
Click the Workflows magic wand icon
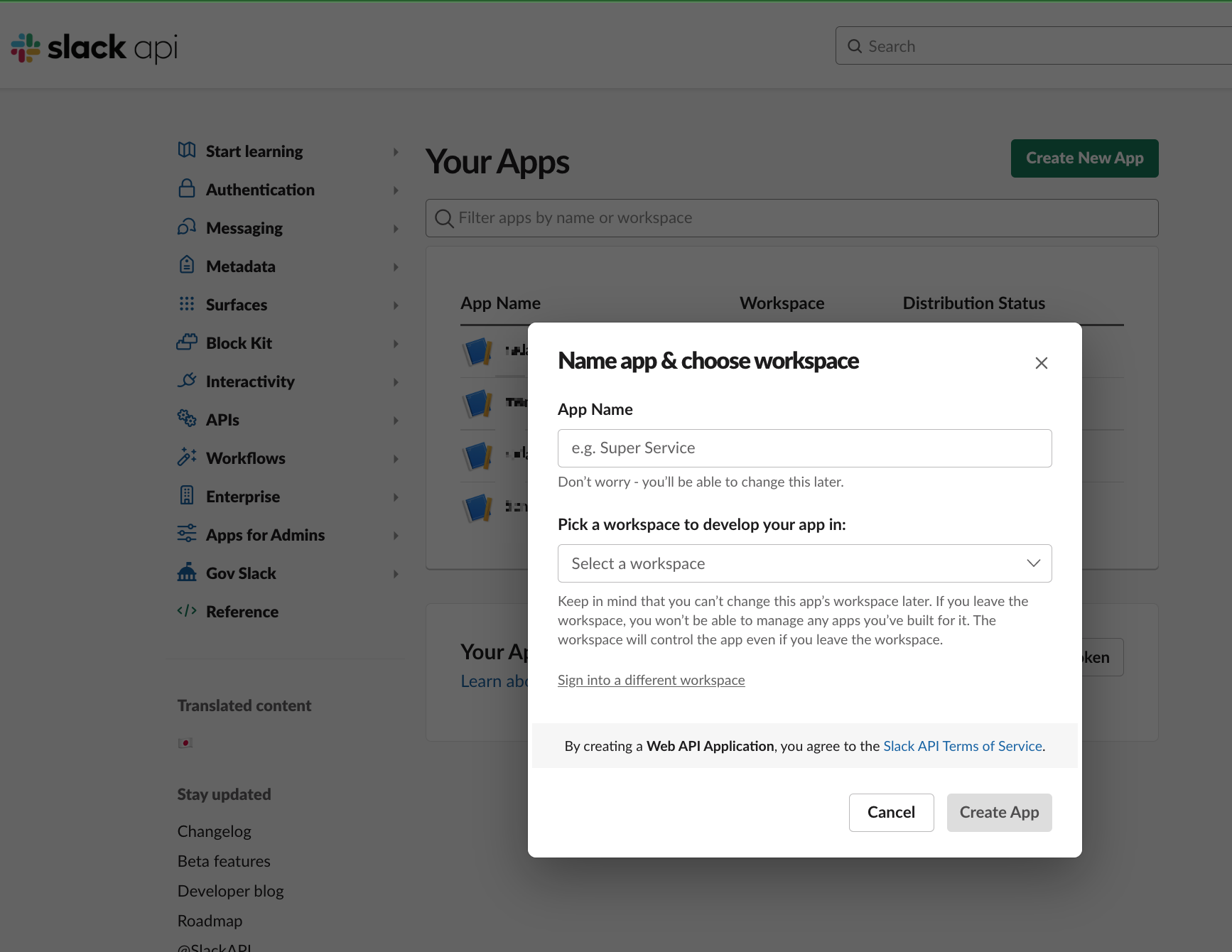point(187,457)
